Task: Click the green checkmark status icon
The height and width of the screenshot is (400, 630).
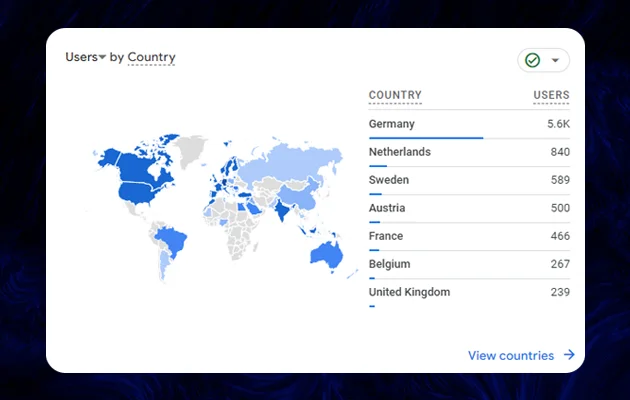Action: pos(533,60)
